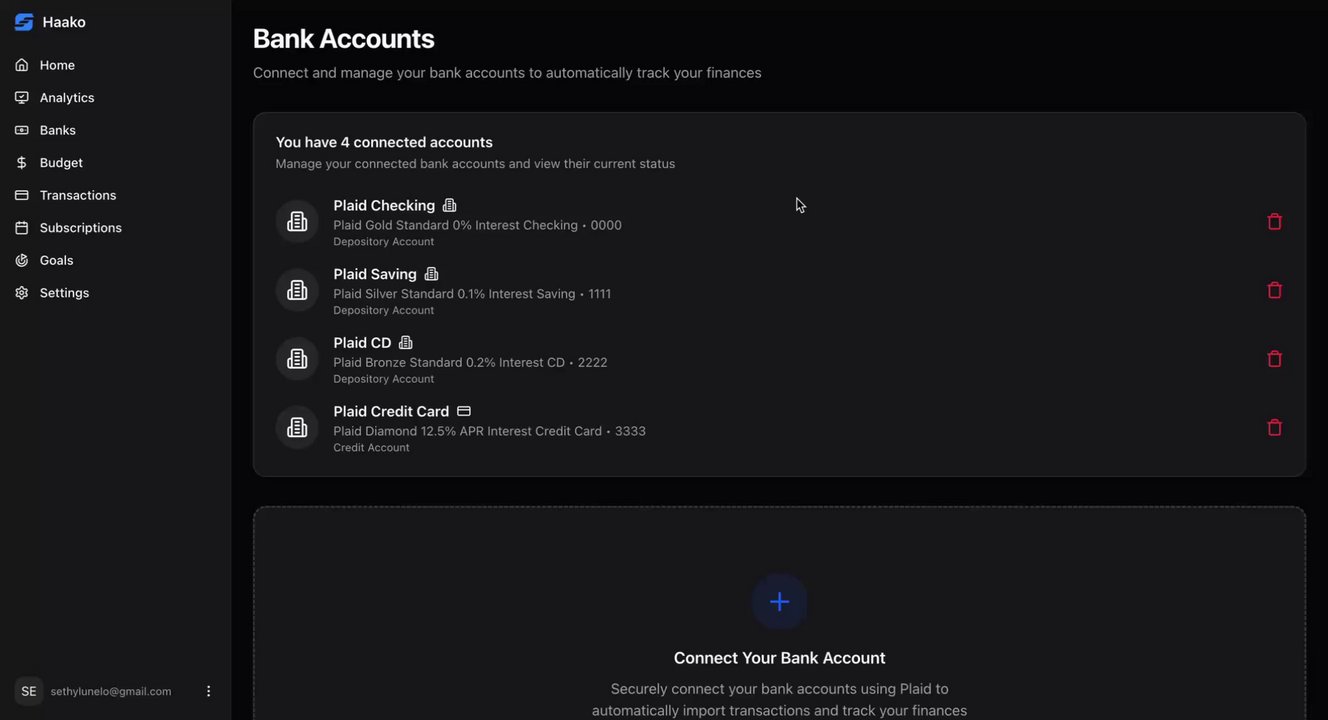Click the Banks card icon
This screenshot has width=1328, height=720.
tap(22, 130)
